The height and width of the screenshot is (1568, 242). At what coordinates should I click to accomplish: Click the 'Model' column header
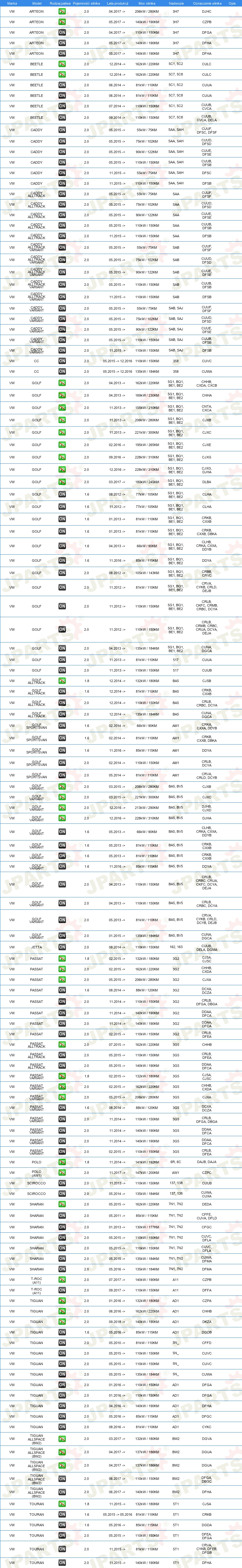click(37, 3)
